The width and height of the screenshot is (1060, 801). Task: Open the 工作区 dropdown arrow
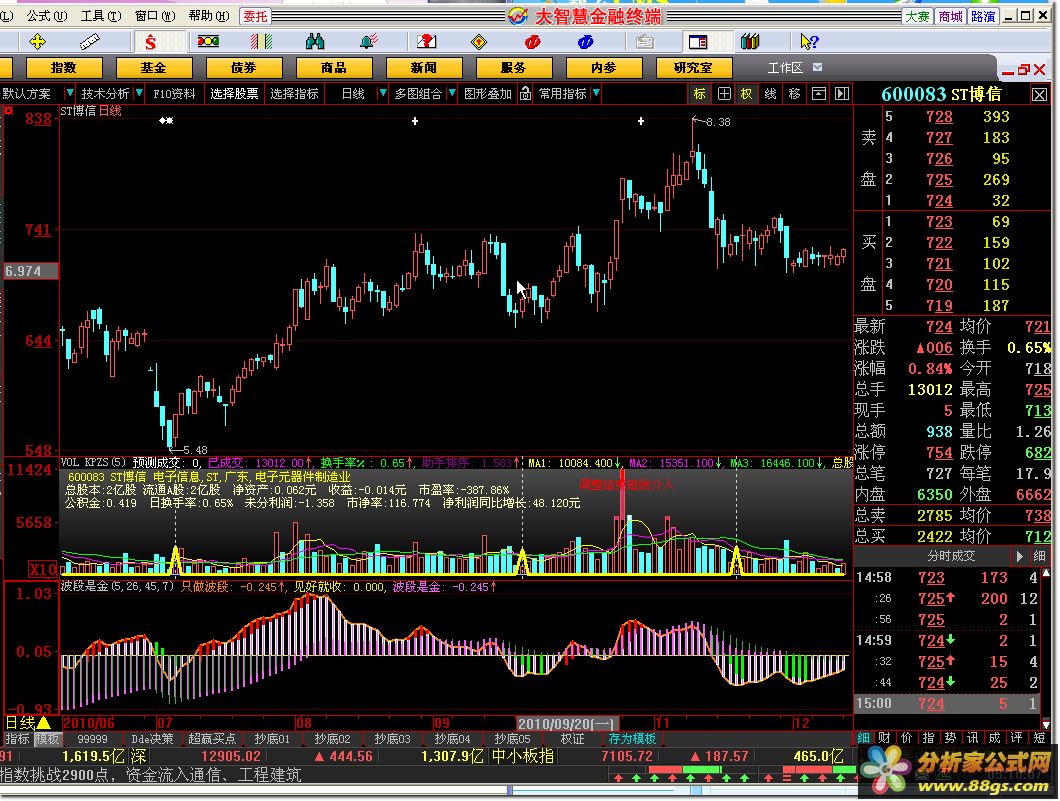click(x=817, y=68)
